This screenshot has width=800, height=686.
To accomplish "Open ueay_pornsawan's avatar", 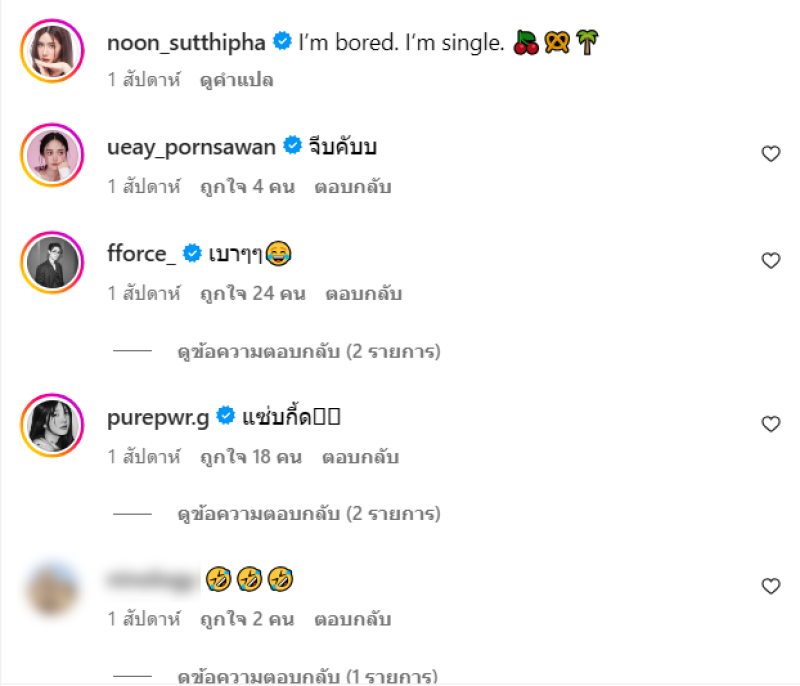I will [x=51, y=156].
